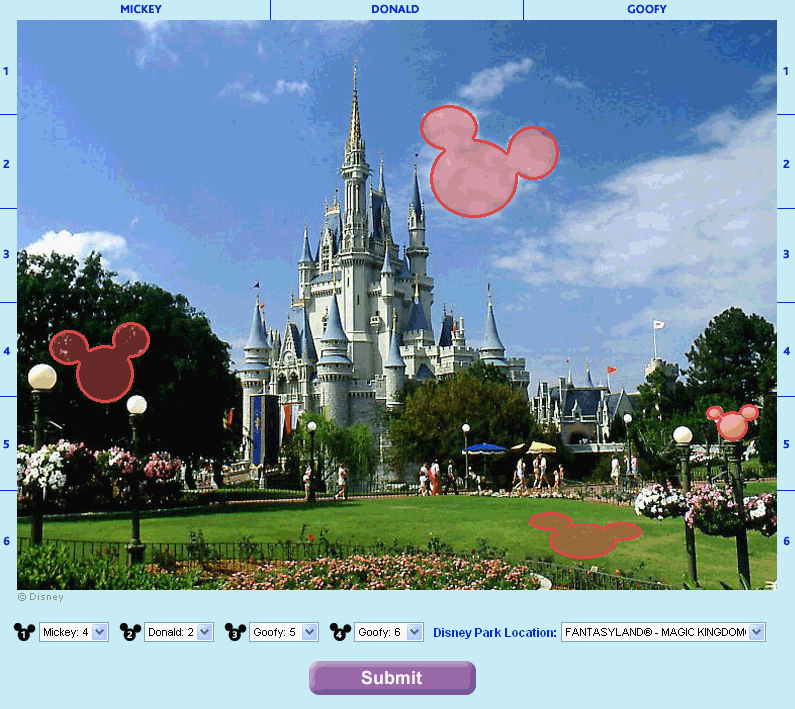Open the Disney Park Location dropdown

pos(663,632)
